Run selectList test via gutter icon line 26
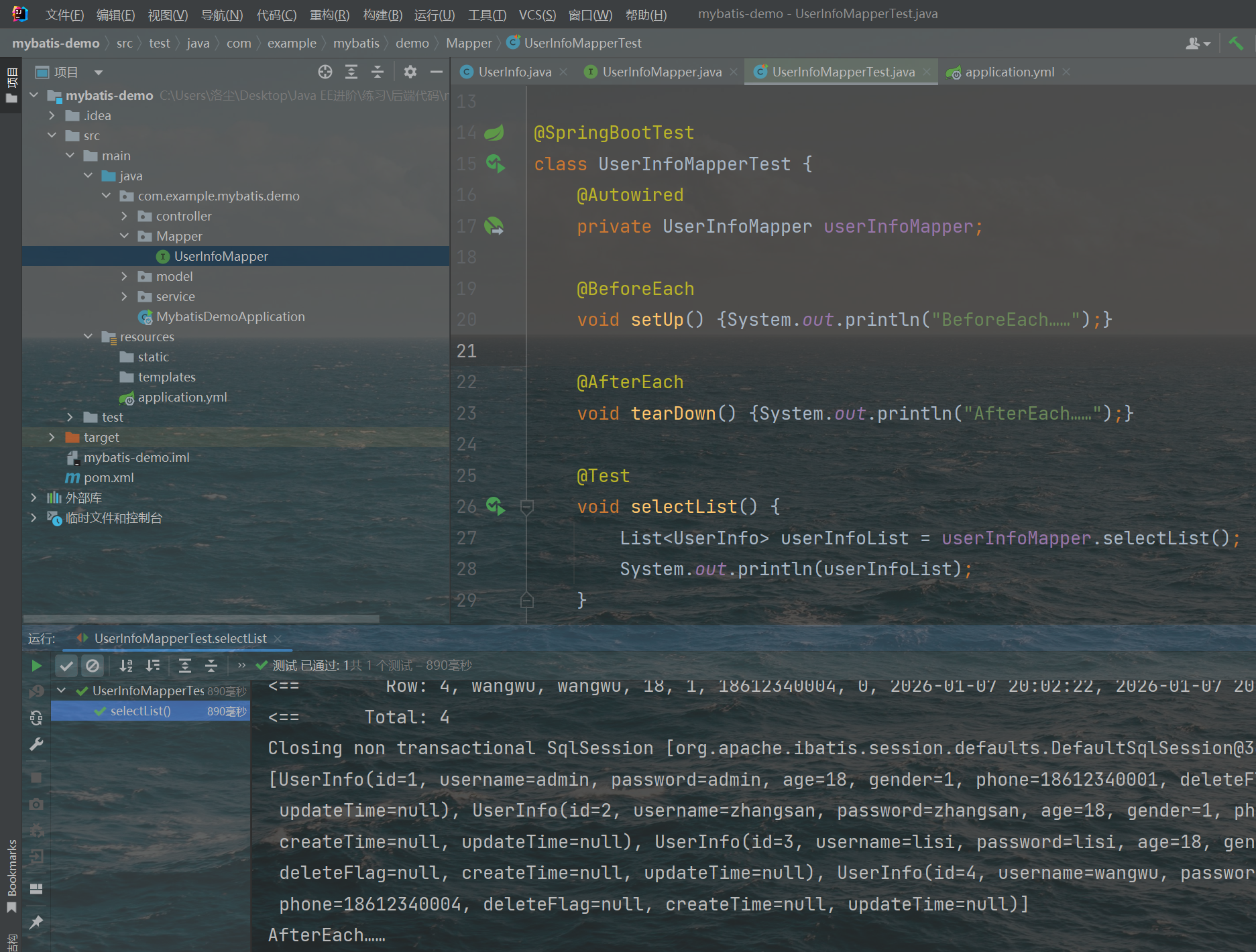Image resolution: width=1256 pixels, height=952 pixels. 496,506
